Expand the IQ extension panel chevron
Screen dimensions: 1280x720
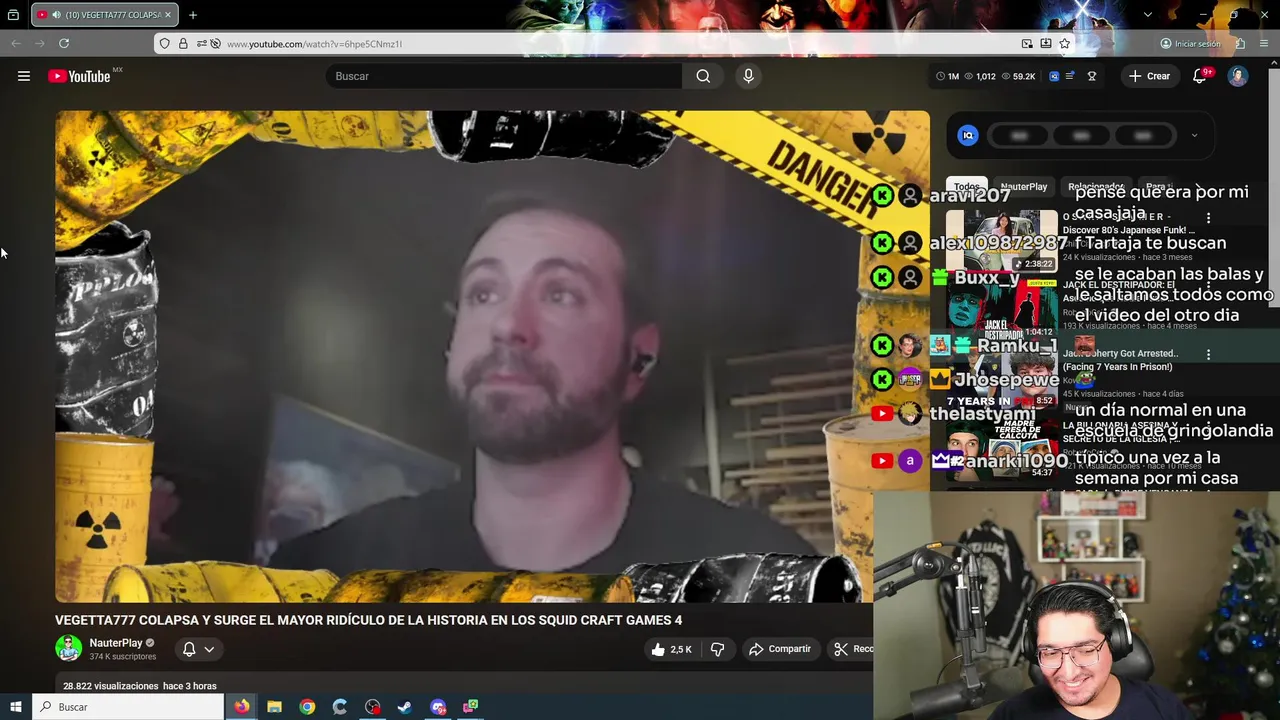pyautogui.click(x=1194, y=135)
